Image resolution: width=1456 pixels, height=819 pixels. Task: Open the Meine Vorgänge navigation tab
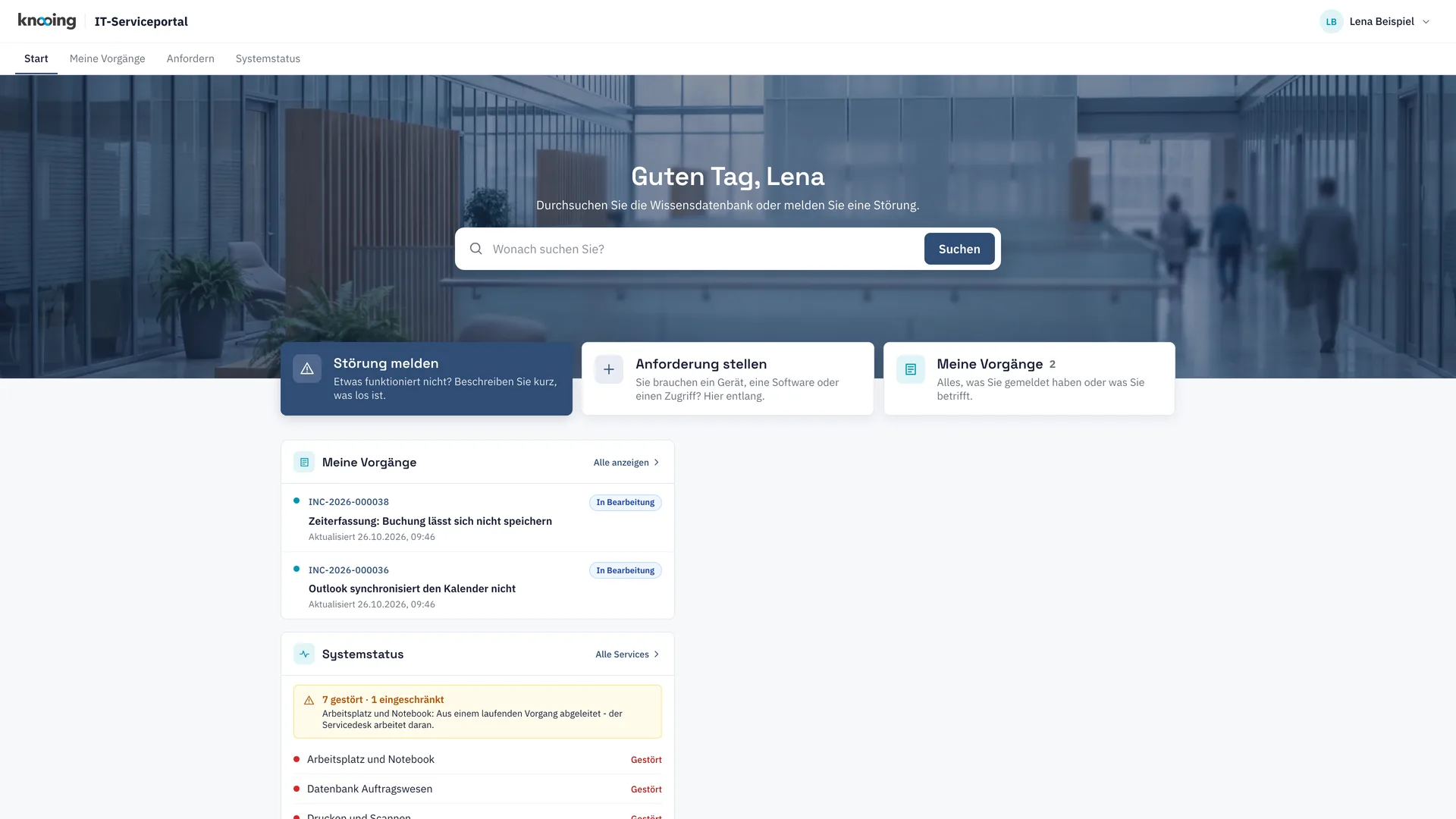coord(107,58)
